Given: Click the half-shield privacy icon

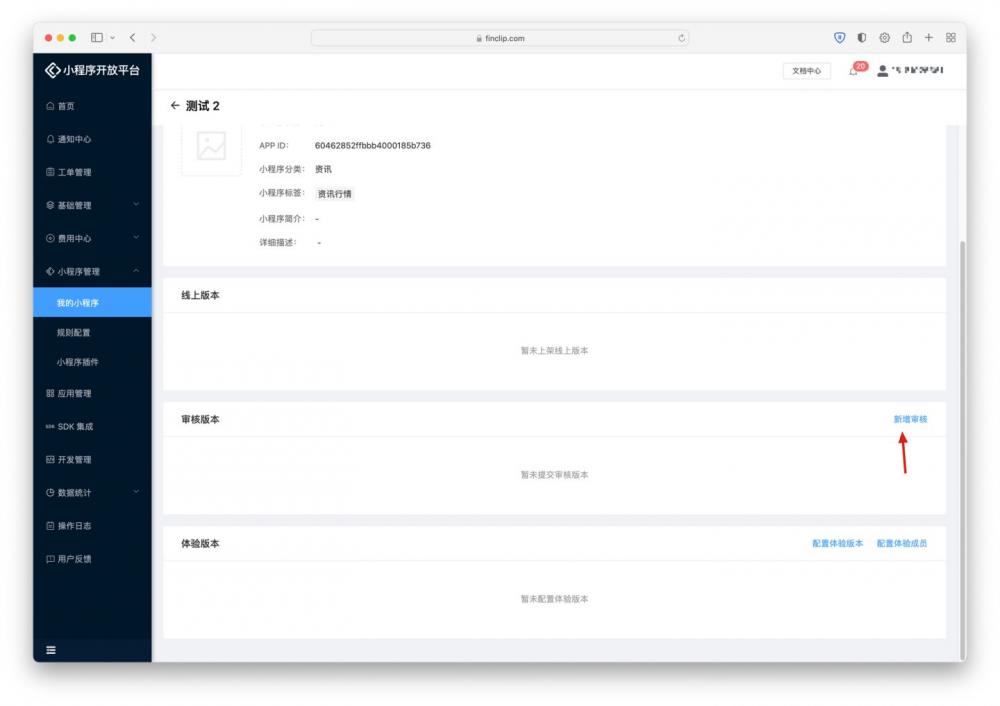Looking at the screenshot, I should 862,38.
